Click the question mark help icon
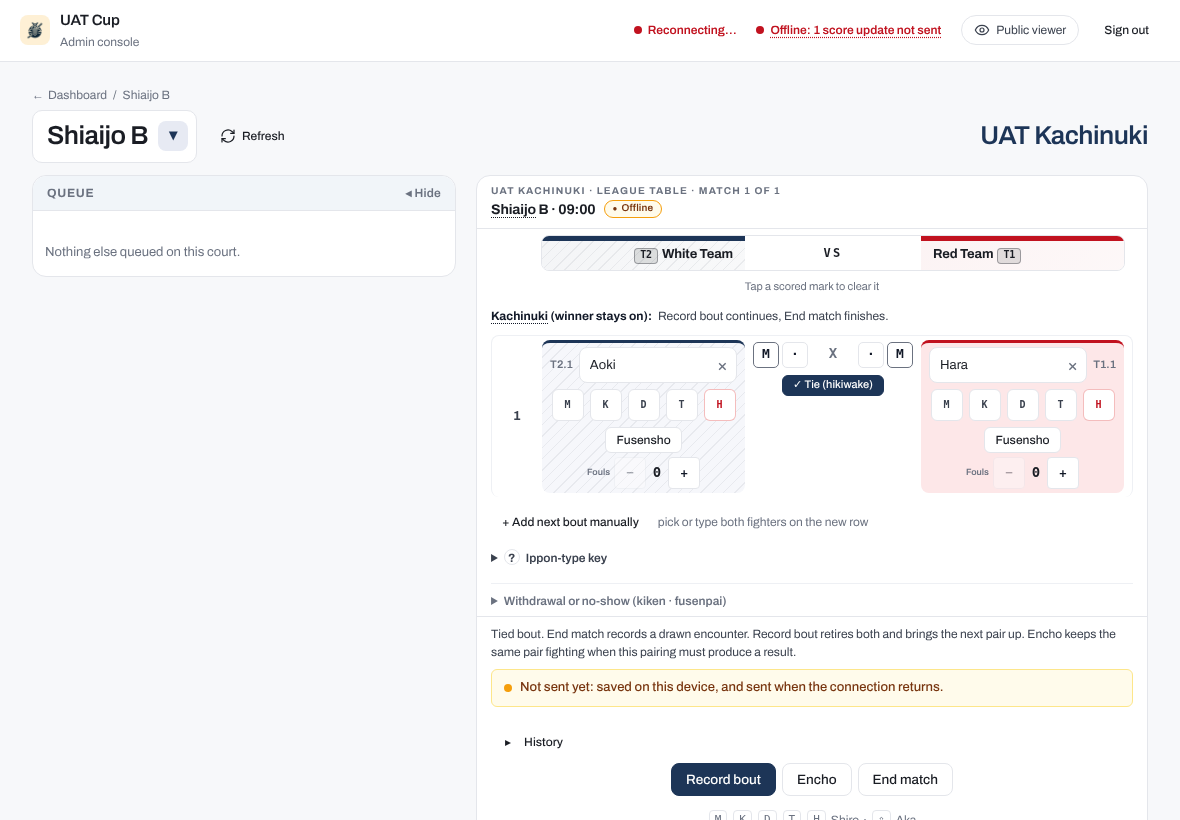Screen dimensions: 1180x820 point(512,558)
